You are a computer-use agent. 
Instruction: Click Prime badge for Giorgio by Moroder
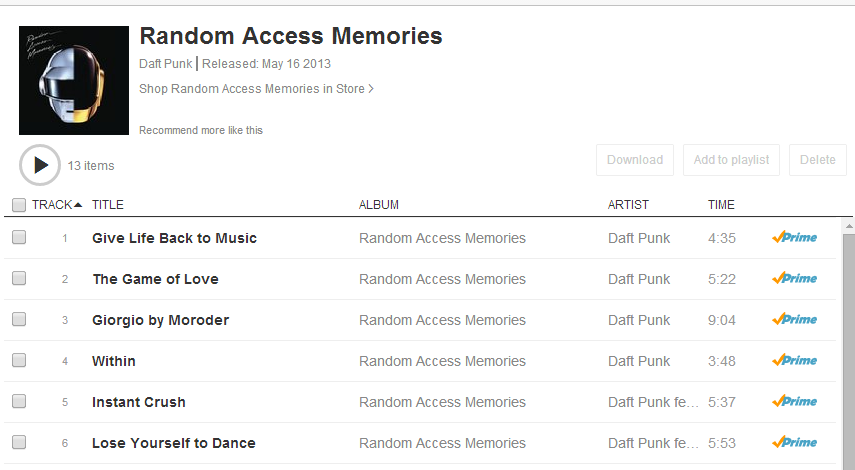(x=794, y=320)
